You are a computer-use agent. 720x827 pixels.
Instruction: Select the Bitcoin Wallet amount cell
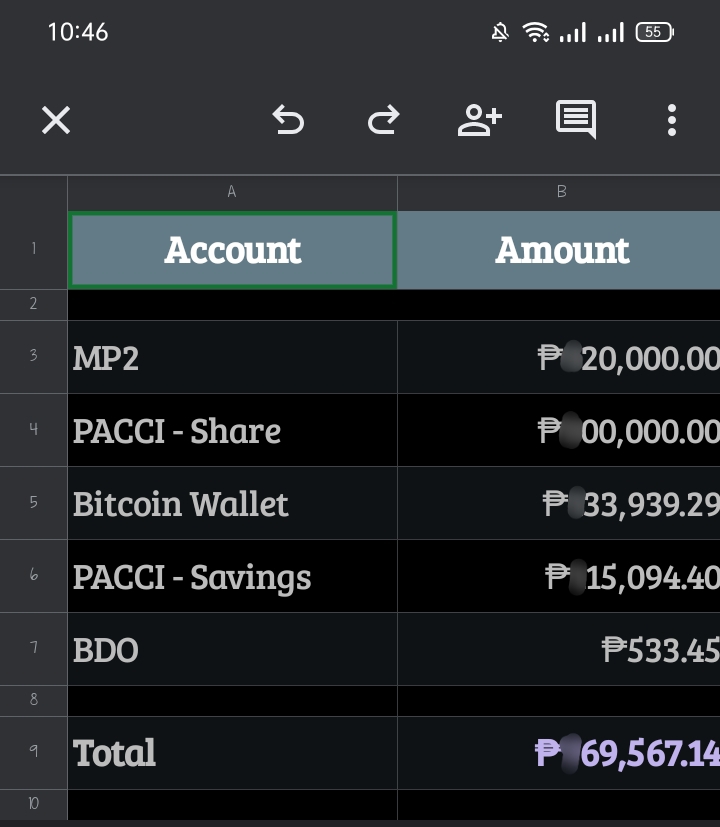click(559, 503)
